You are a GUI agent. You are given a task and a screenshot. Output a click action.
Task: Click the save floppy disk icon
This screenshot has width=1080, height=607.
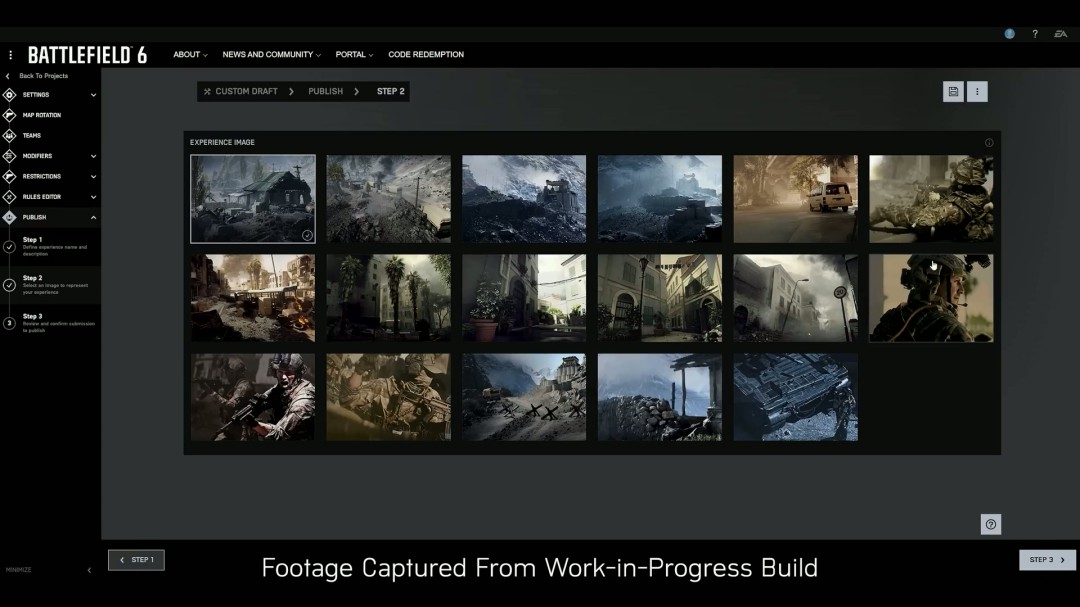953,92
